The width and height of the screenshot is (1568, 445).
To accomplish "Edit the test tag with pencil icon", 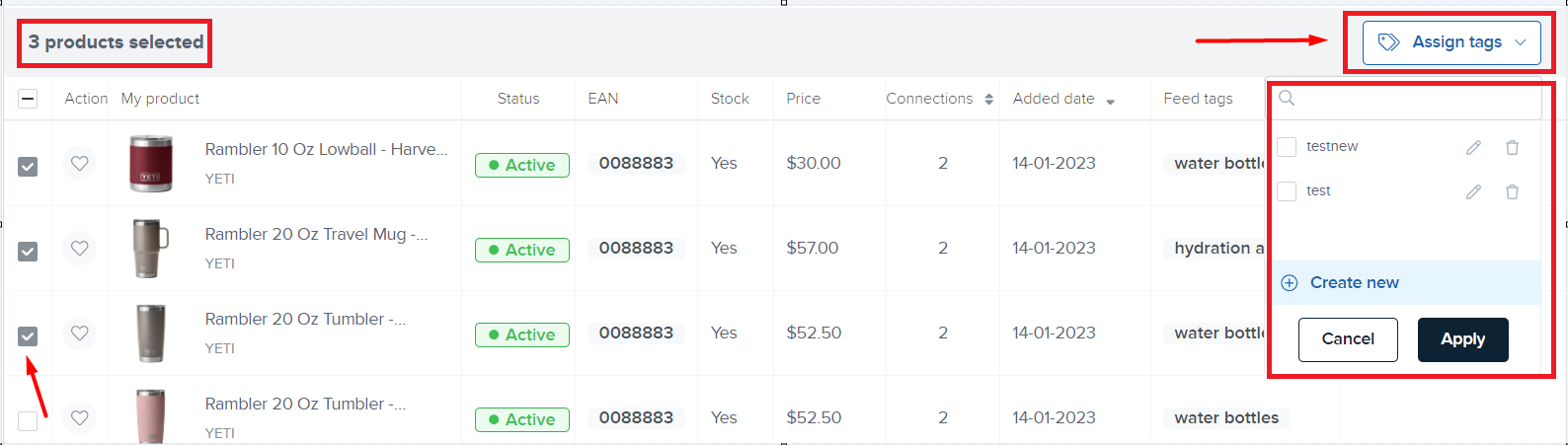I will 1473,191.
